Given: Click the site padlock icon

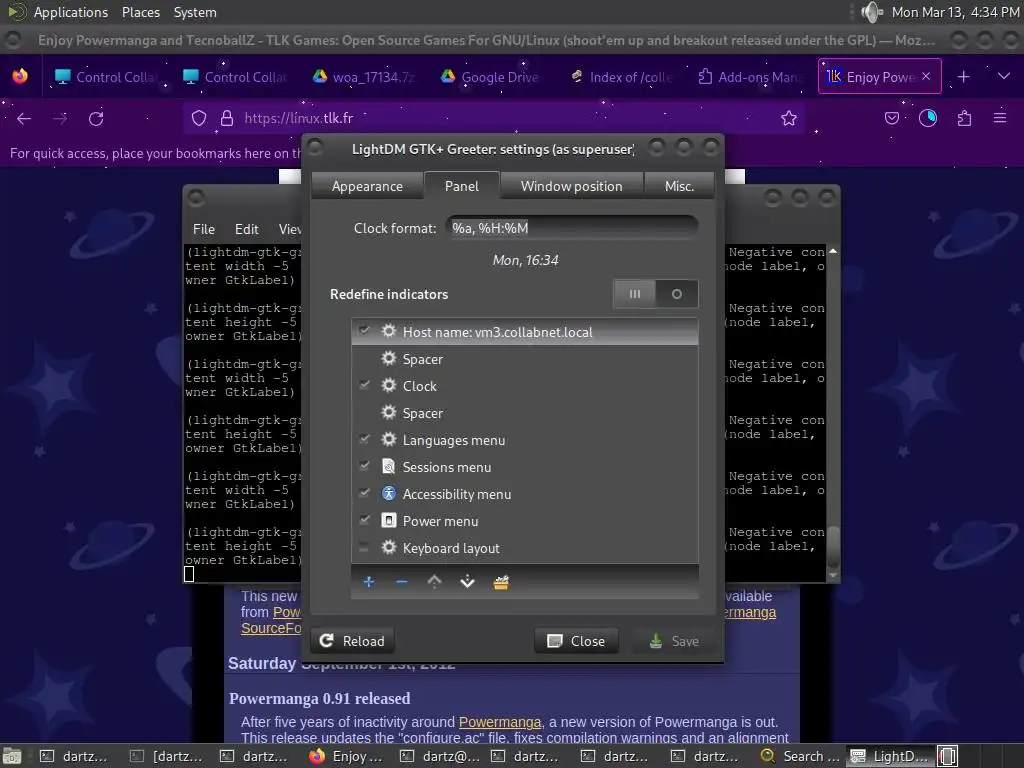Looking at the screenshot, I should coord(227,118).
